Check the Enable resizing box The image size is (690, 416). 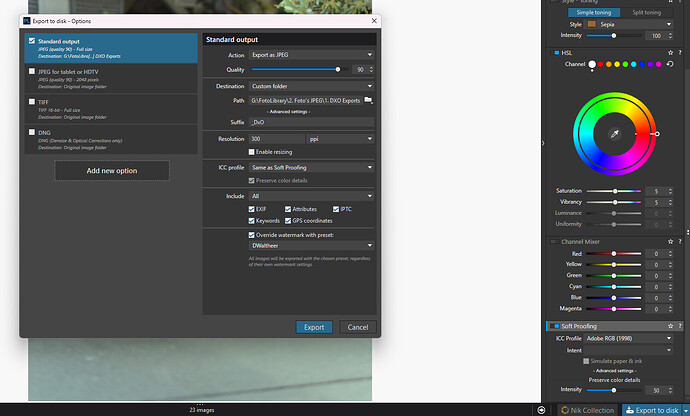(x=252, y=152)
